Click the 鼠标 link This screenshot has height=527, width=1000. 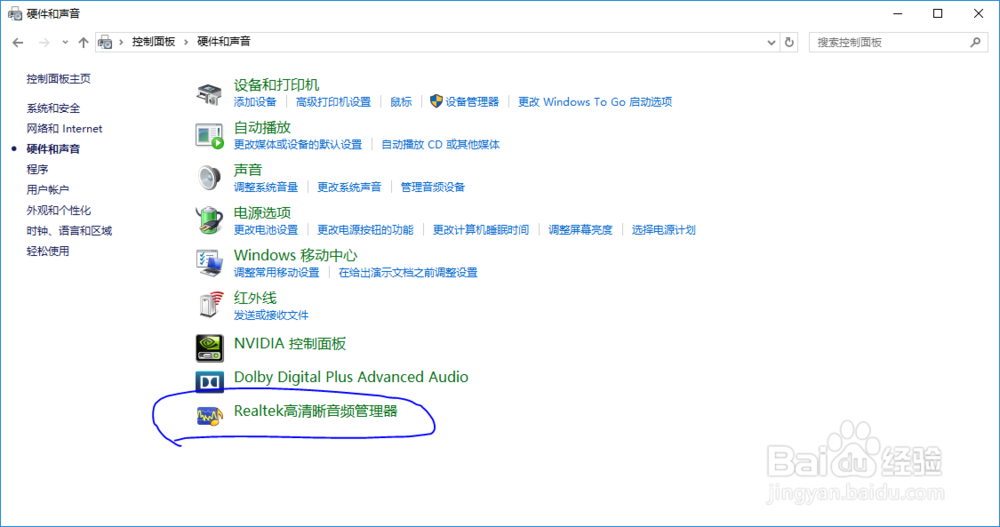click(x=401, y=102)
